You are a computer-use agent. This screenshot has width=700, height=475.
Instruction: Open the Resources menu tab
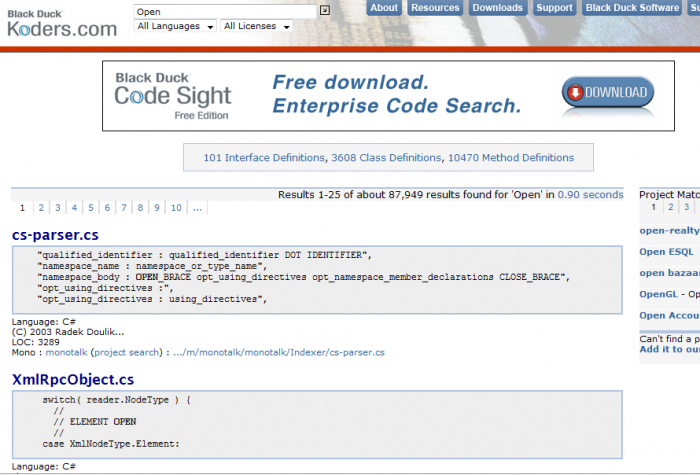[435, 8]
